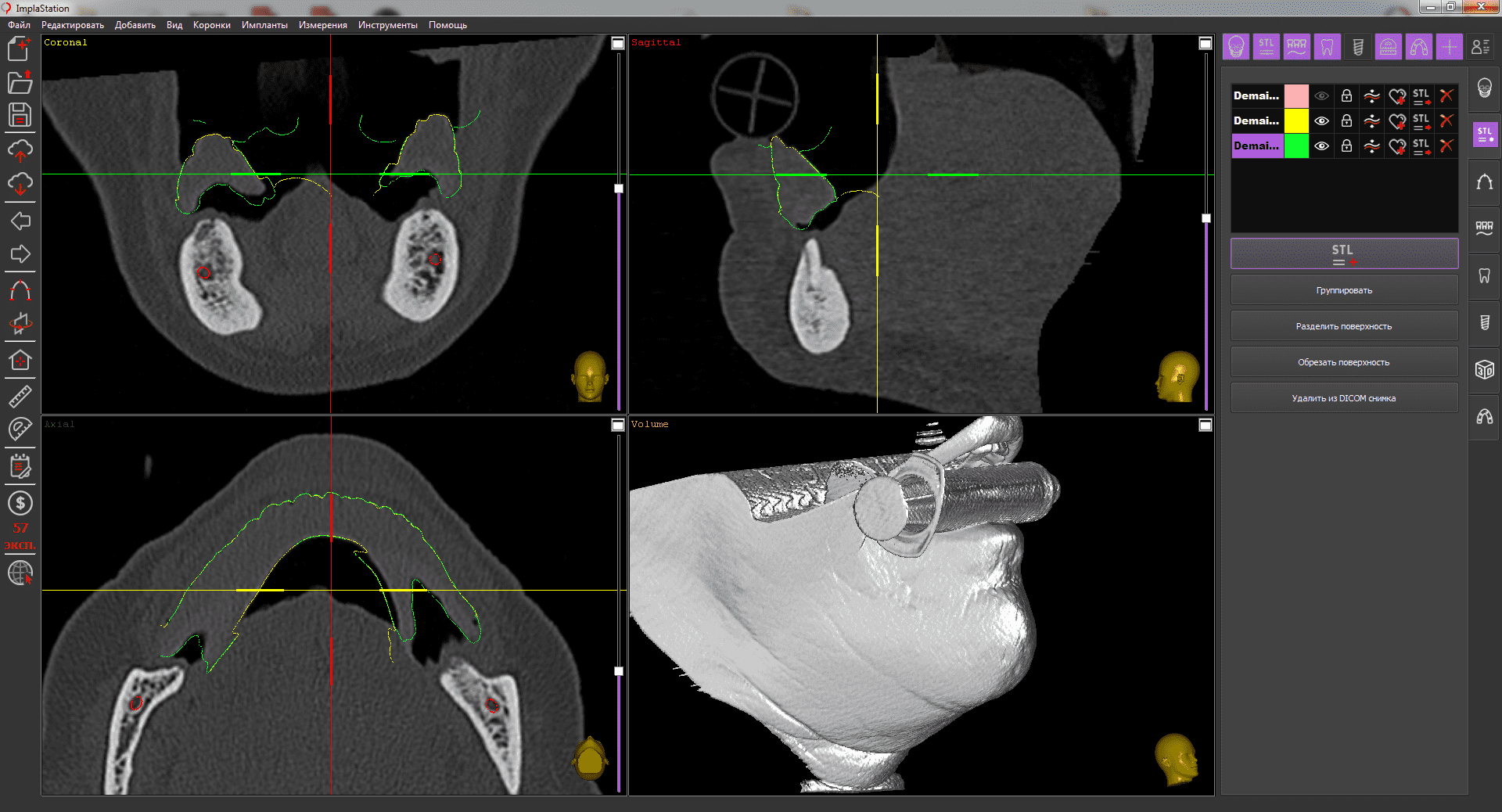Open the Измерения menu
The height and width of the screenshot is (812, 1502).
point(323,25)
